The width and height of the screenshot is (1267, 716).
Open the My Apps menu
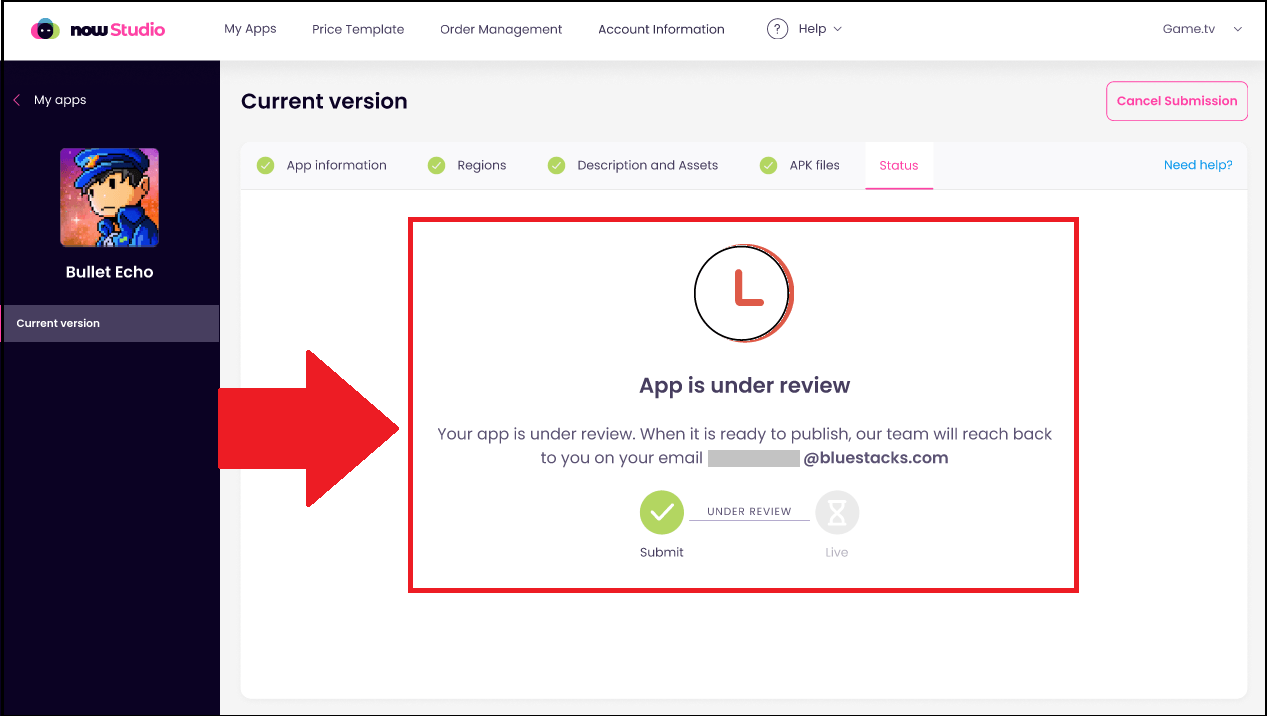[x=250, y=29]
